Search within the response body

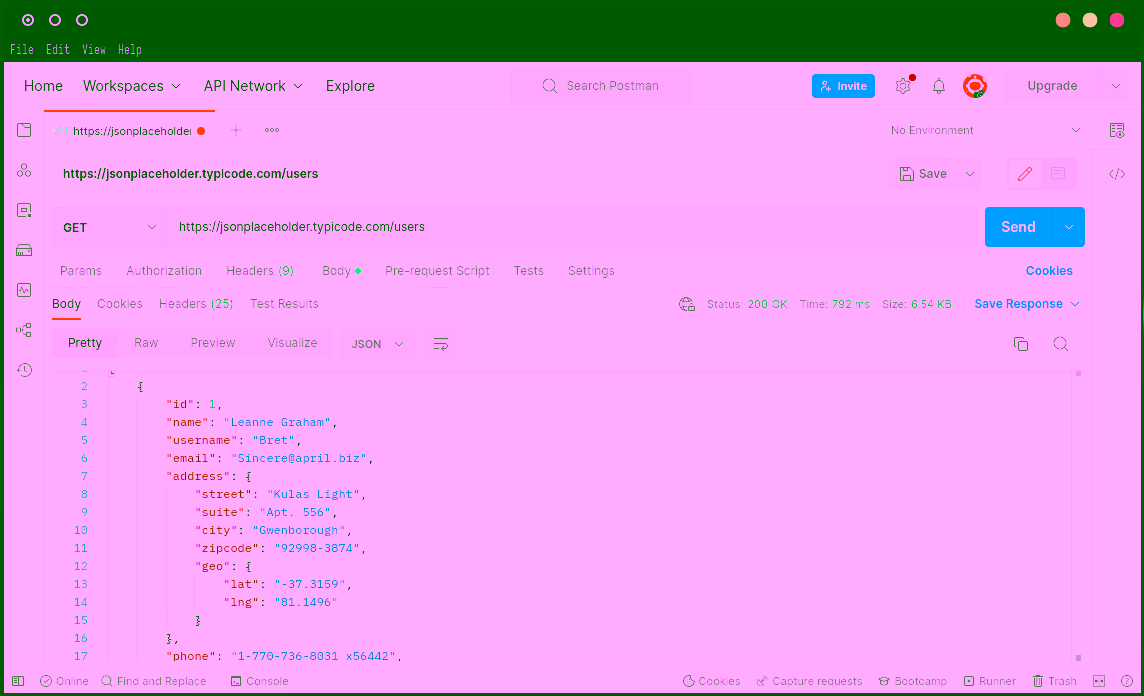click(x=1060, y=343)
